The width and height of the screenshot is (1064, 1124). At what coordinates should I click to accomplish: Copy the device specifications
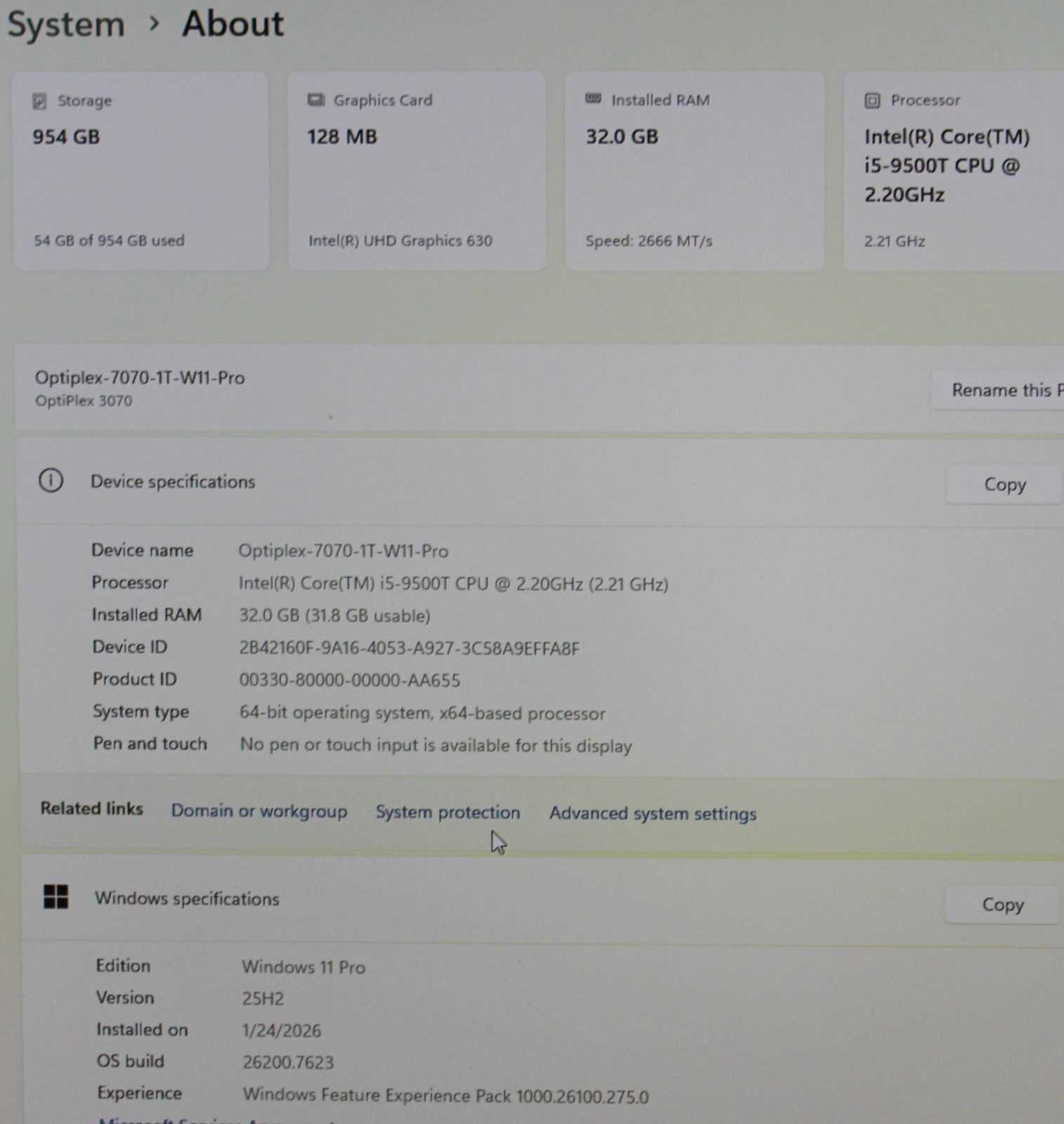click(1004, 484)
